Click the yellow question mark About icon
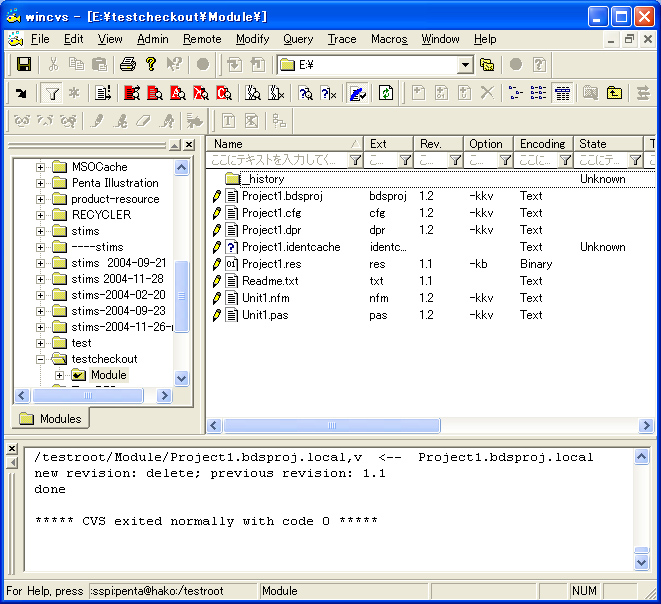Screen dimensions: 661x604 pyautogui.click(x=151, y=64)
